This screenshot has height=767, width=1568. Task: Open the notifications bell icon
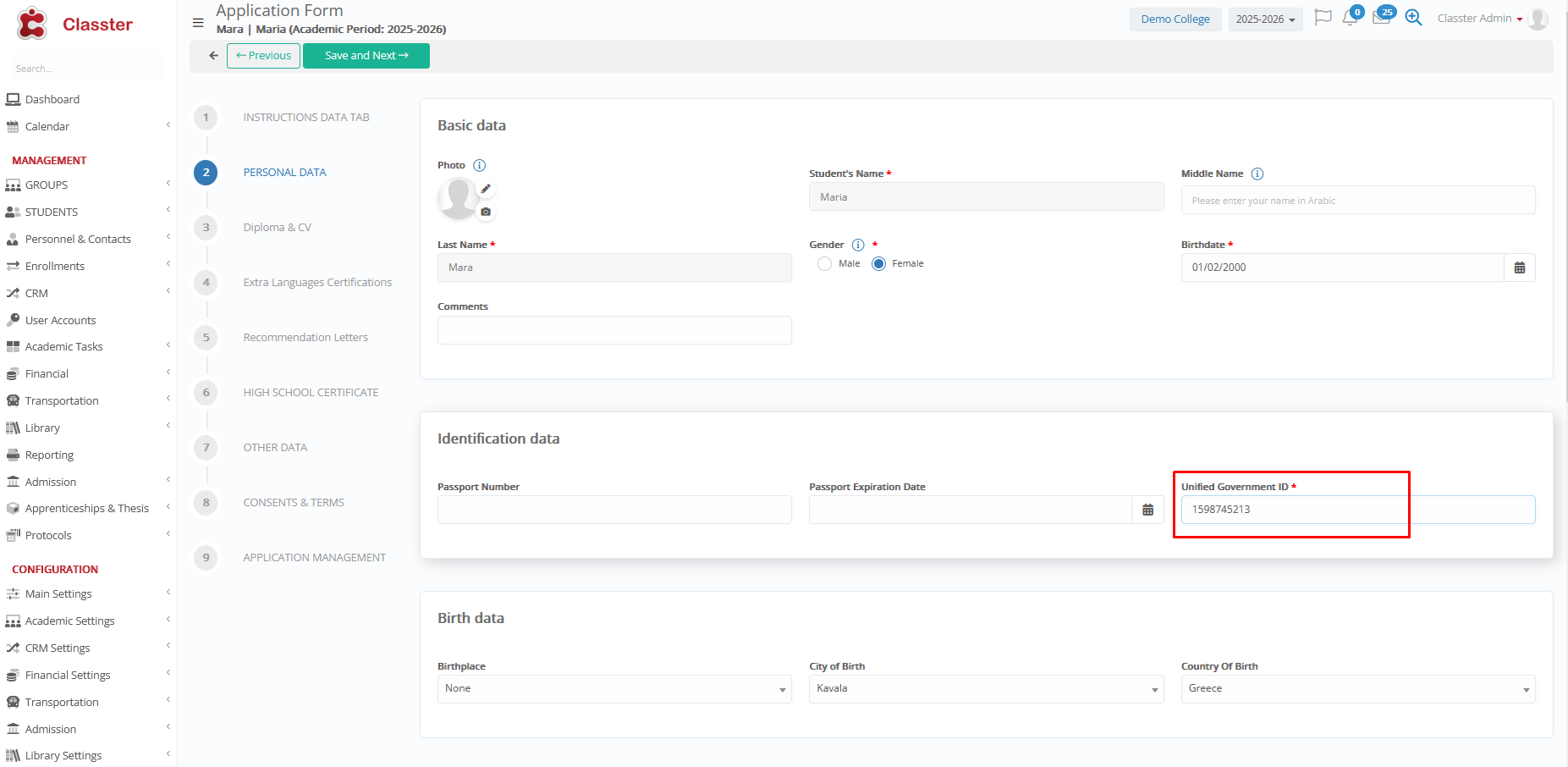[1350, 19]
